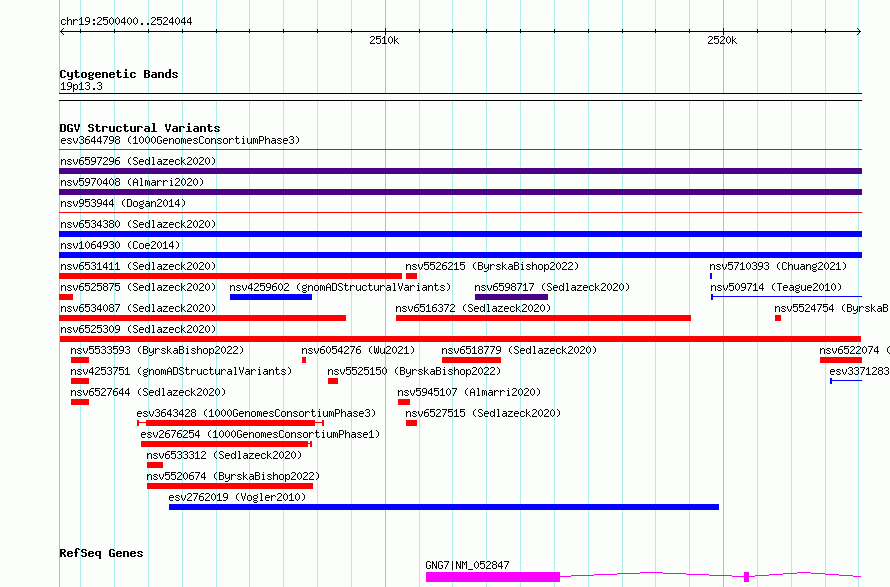
Task: Select nsv5520674 red variant bar
Action: (230, 486)
